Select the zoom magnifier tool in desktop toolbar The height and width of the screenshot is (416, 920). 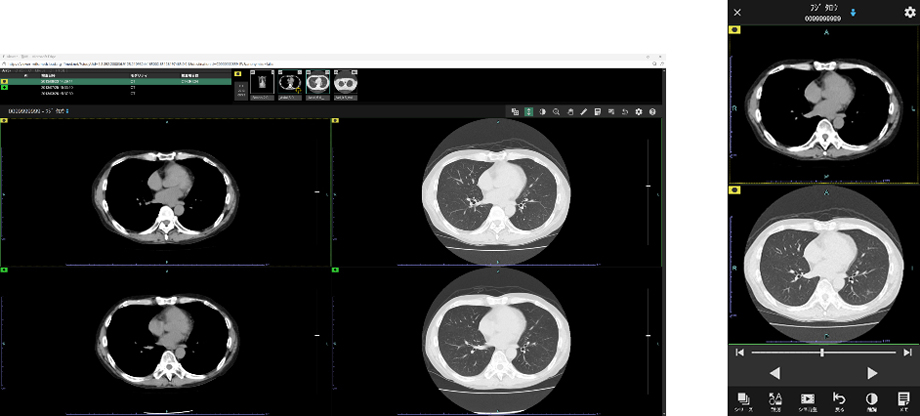coord(556,112)
